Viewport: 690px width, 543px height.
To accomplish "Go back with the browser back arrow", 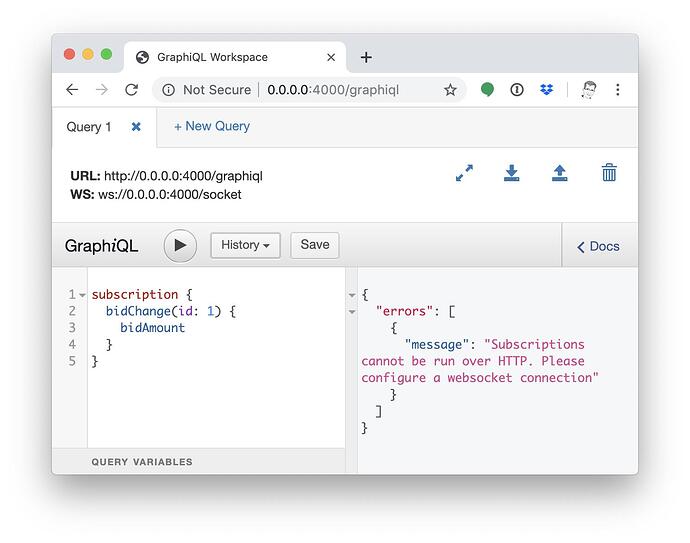I will tap(72, 90).
